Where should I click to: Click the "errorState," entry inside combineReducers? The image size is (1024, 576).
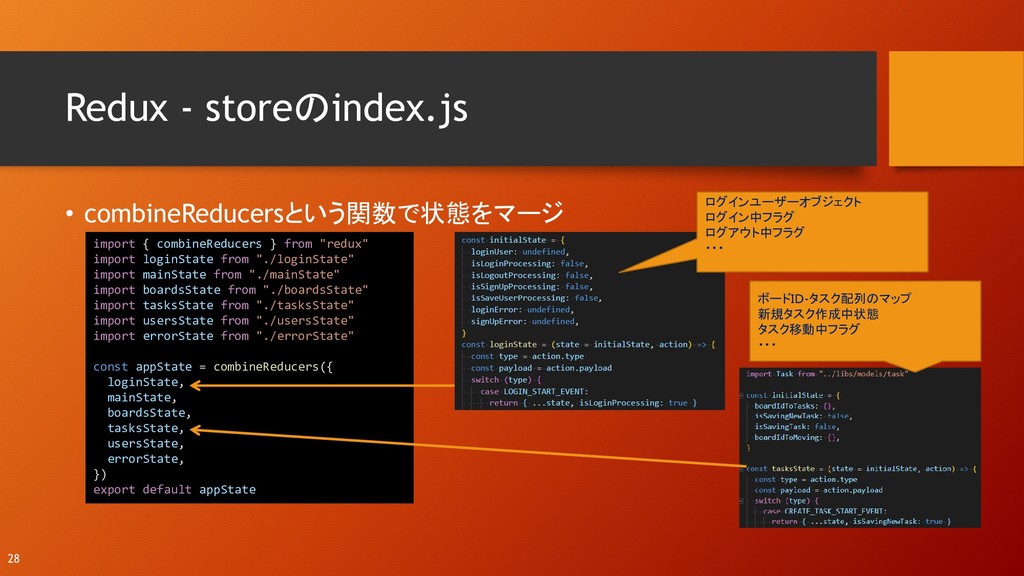[x=146, y=458]
